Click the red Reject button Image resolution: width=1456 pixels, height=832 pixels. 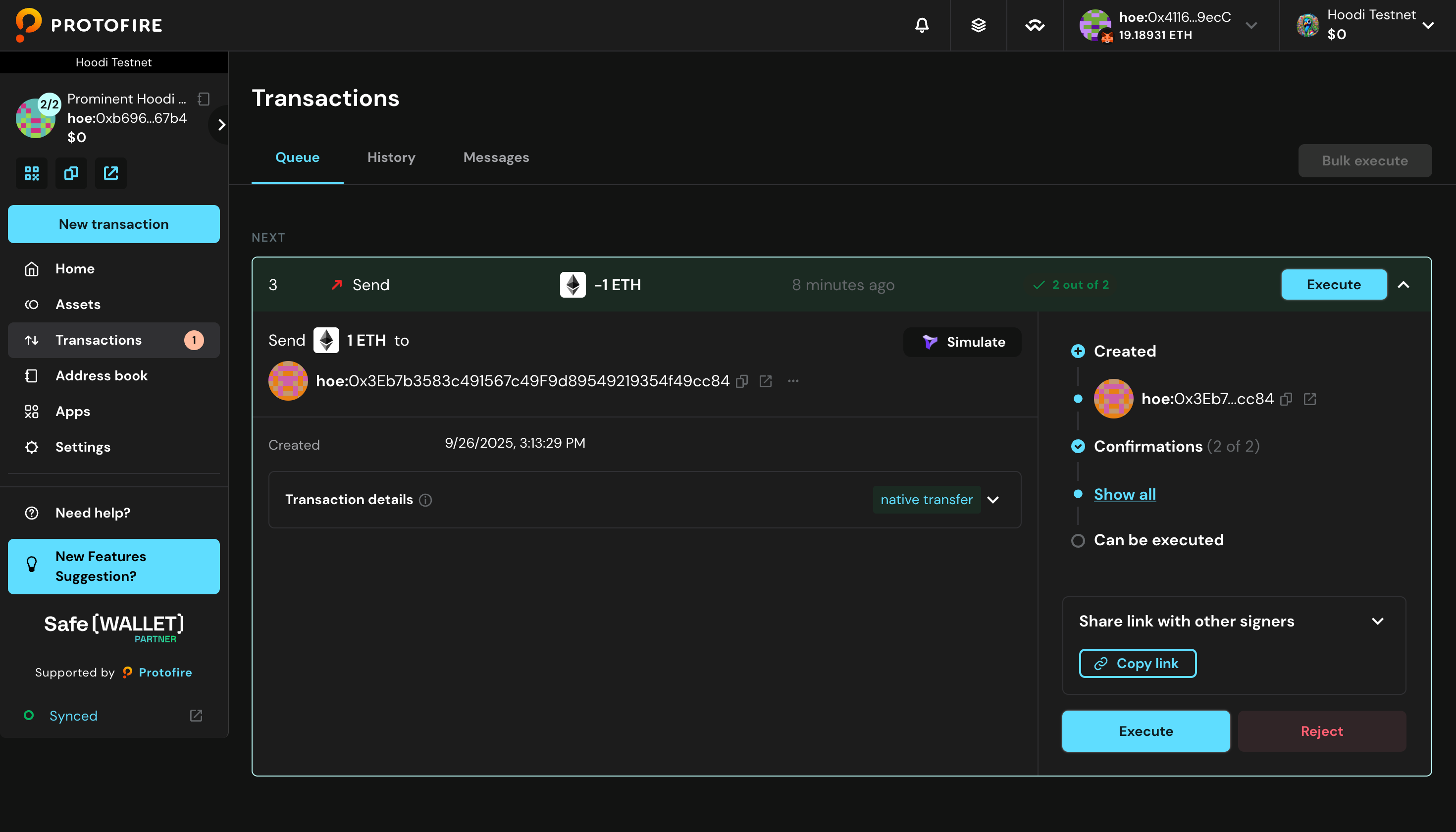(x=1321, y=731)
